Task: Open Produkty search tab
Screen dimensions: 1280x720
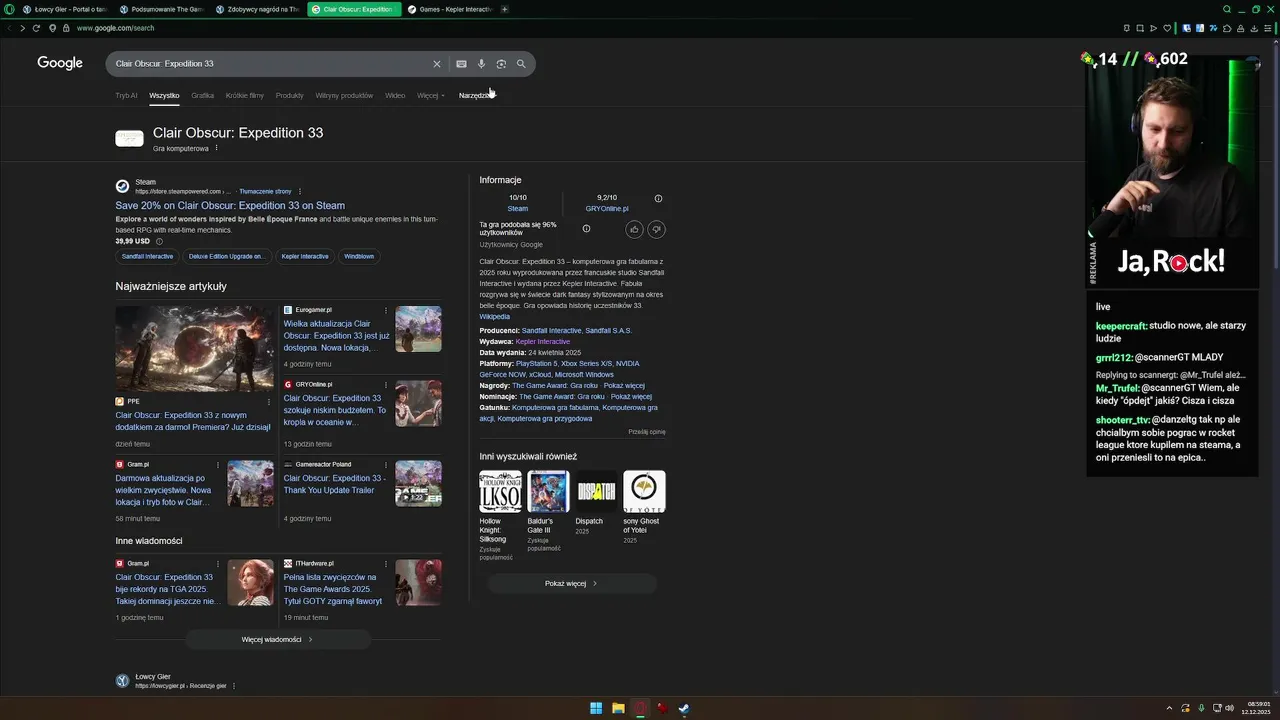Action: tap(289, 96)
